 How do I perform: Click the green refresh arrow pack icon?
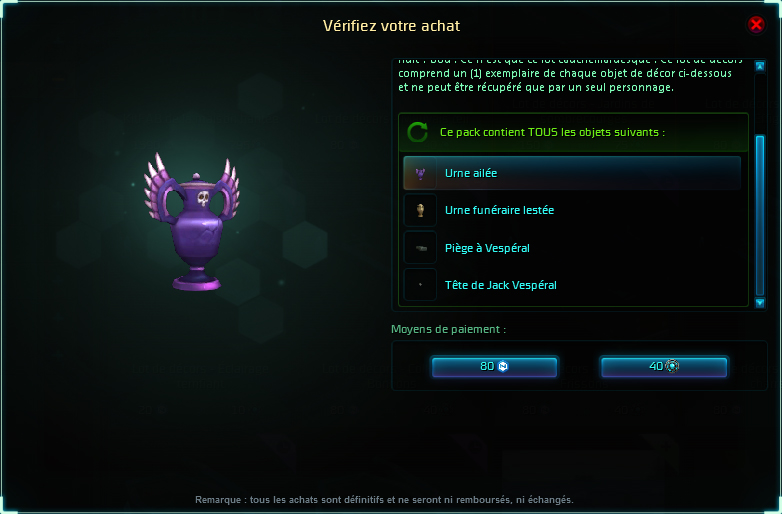[417, 132]
